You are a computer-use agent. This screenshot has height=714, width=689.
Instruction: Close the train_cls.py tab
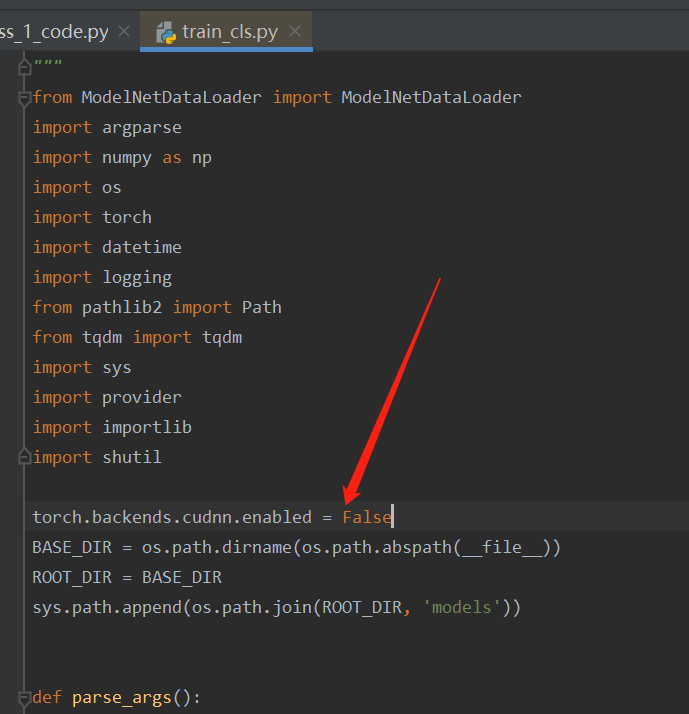(x=295, y=31)
